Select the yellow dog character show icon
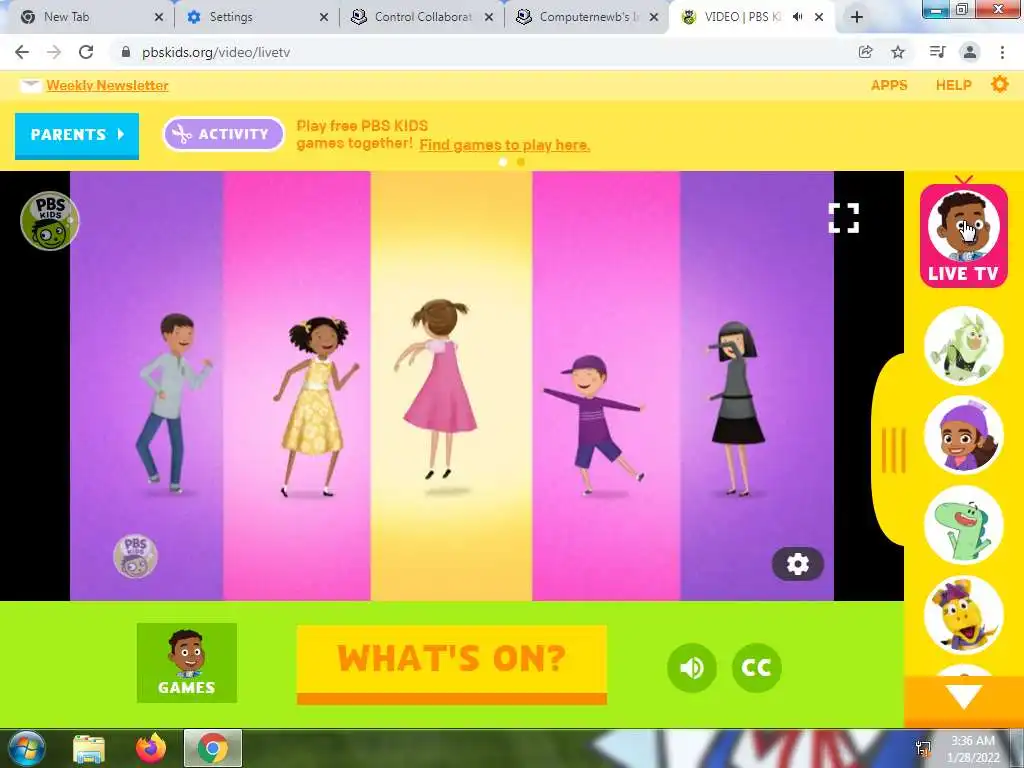This screenshot has height=768, width=1024. click(964, 615)
